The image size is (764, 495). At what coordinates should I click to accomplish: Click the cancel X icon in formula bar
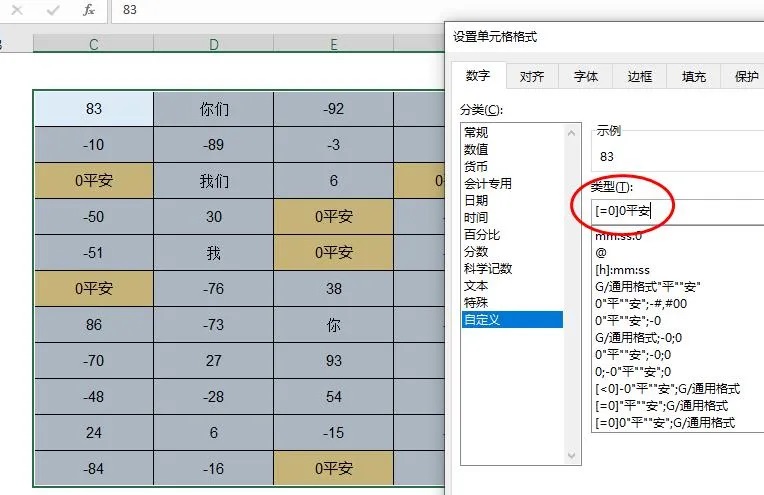coord(17,10)
